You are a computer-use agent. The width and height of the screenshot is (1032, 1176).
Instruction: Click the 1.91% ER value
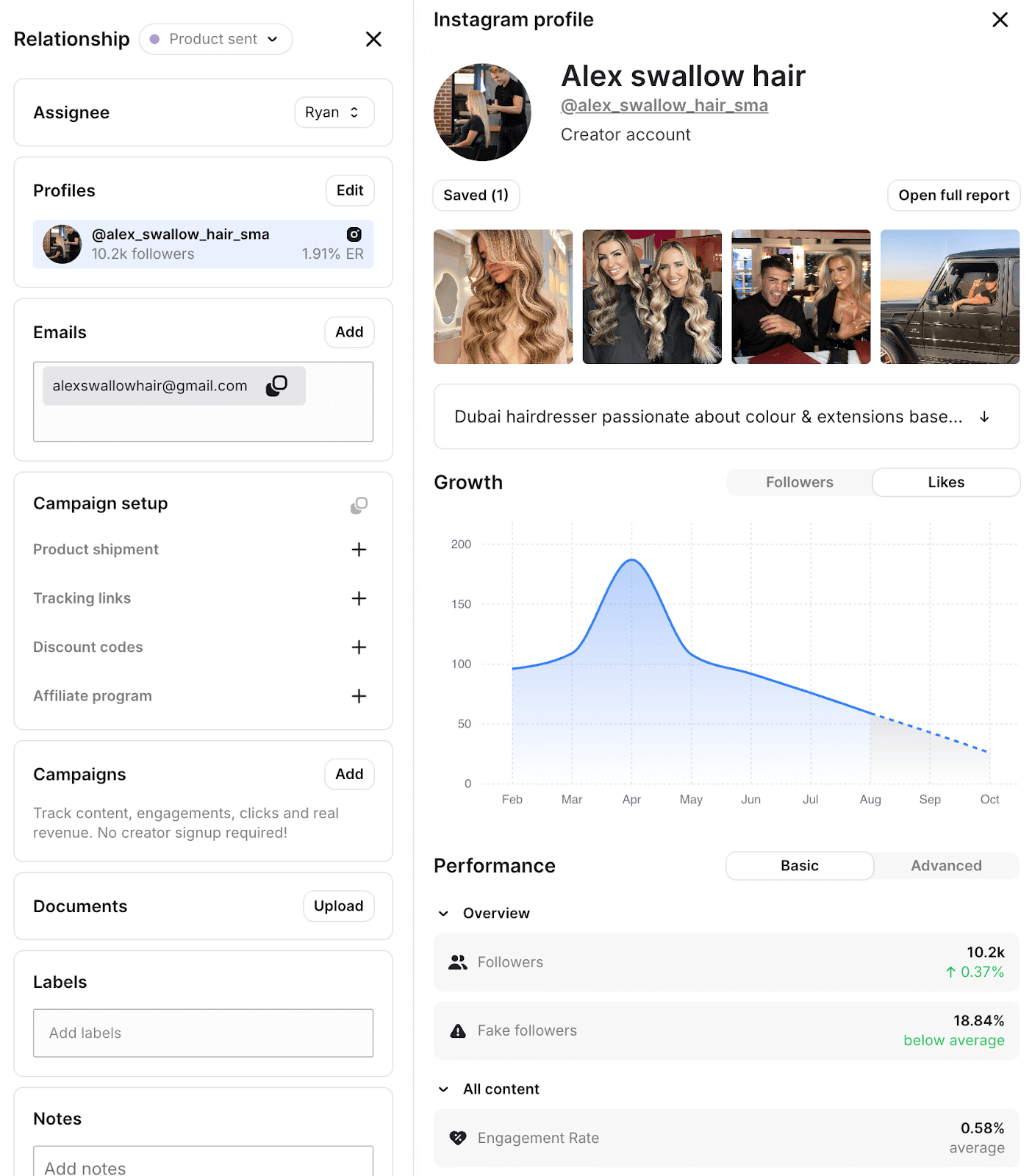(332, 254)
